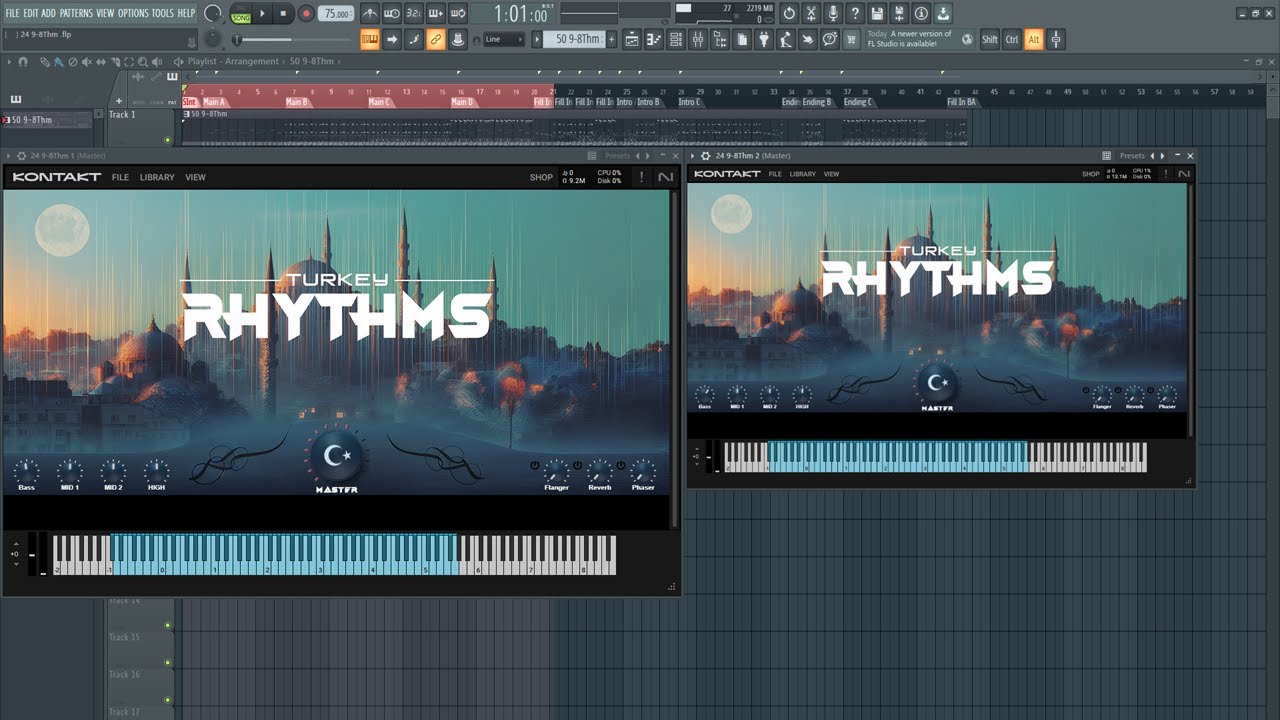Click the Bass knob in left Kontakt window
Viewport: 1280px width, 720px height.
[26, 471]
